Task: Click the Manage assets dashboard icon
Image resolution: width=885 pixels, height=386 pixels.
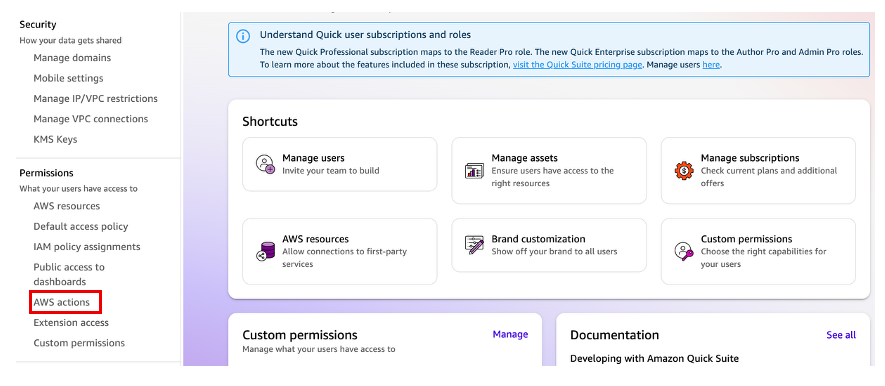Action: point(474,170)
